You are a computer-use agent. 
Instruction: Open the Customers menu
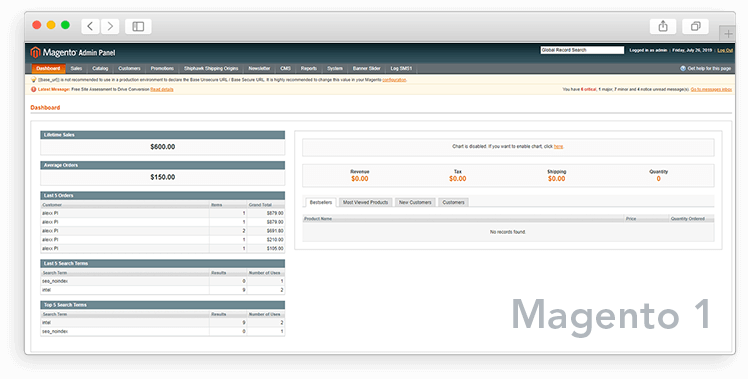coord(129,68)
